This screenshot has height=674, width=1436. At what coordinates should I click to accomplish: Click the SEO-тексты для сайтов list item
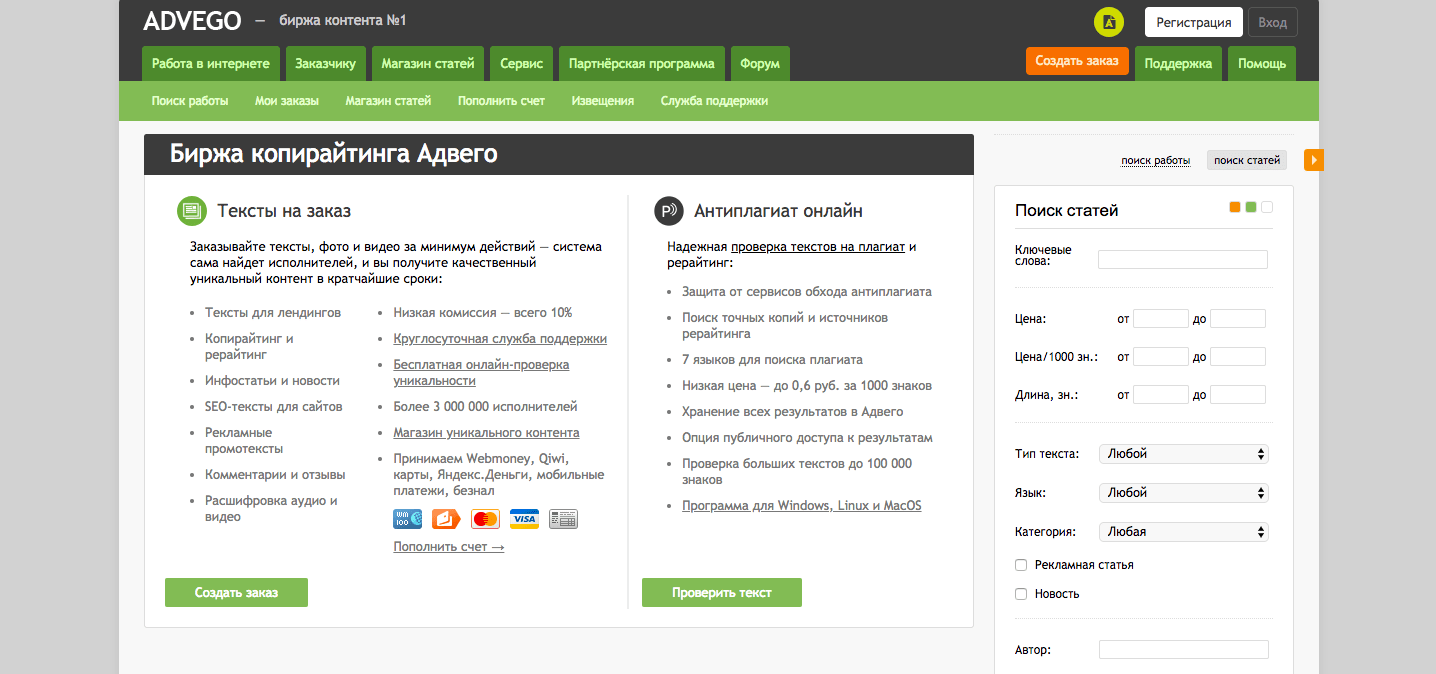274,407
